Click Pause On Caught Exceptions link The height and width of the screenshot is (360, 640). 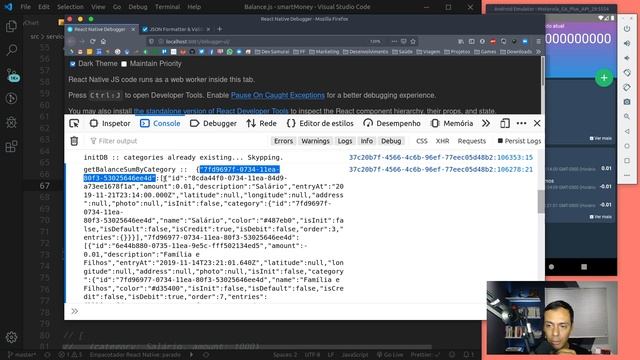click(278, 95)
